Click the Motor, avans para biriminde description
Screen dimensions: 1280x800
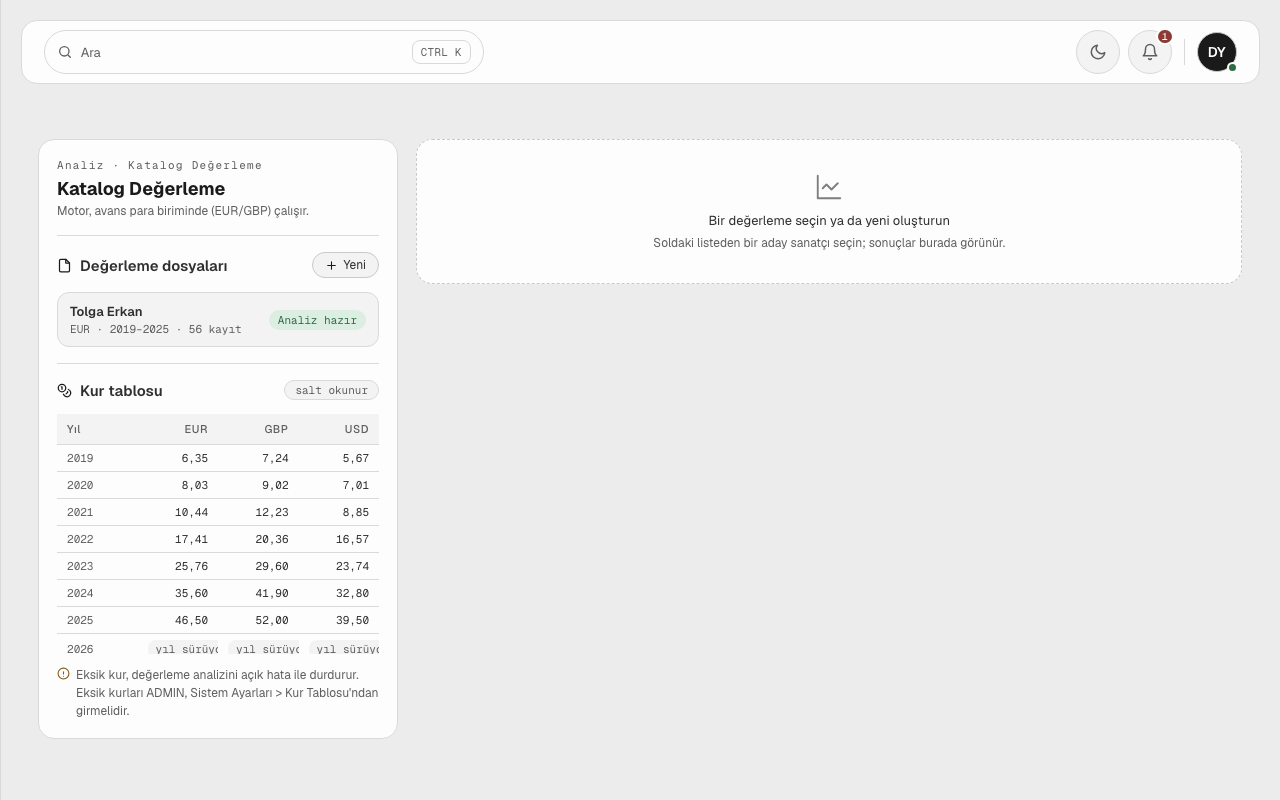coord(183,211)
